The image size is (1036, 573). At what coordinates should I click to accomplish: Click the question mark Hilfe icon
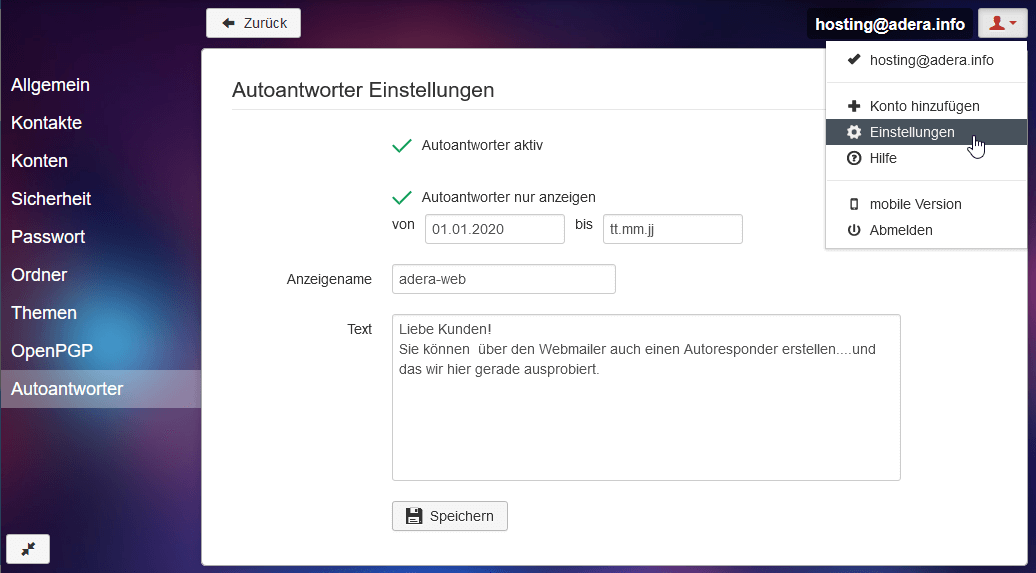coord(854,158)
